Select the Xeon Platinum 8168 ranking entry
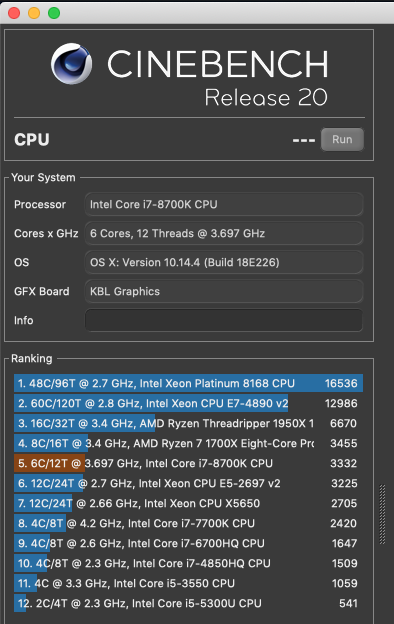Screen dimensions: 394x624 point(188,383)
